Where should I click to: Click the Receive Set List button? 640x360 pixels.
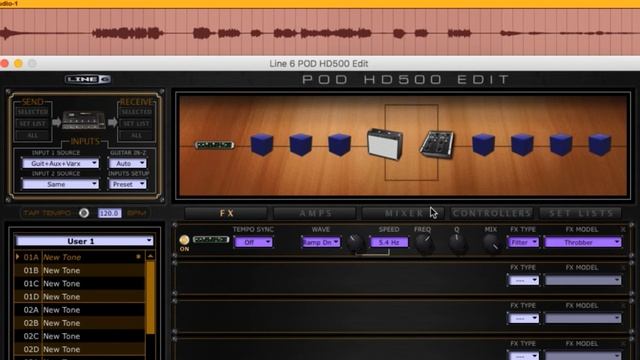(x=137, y=123)
